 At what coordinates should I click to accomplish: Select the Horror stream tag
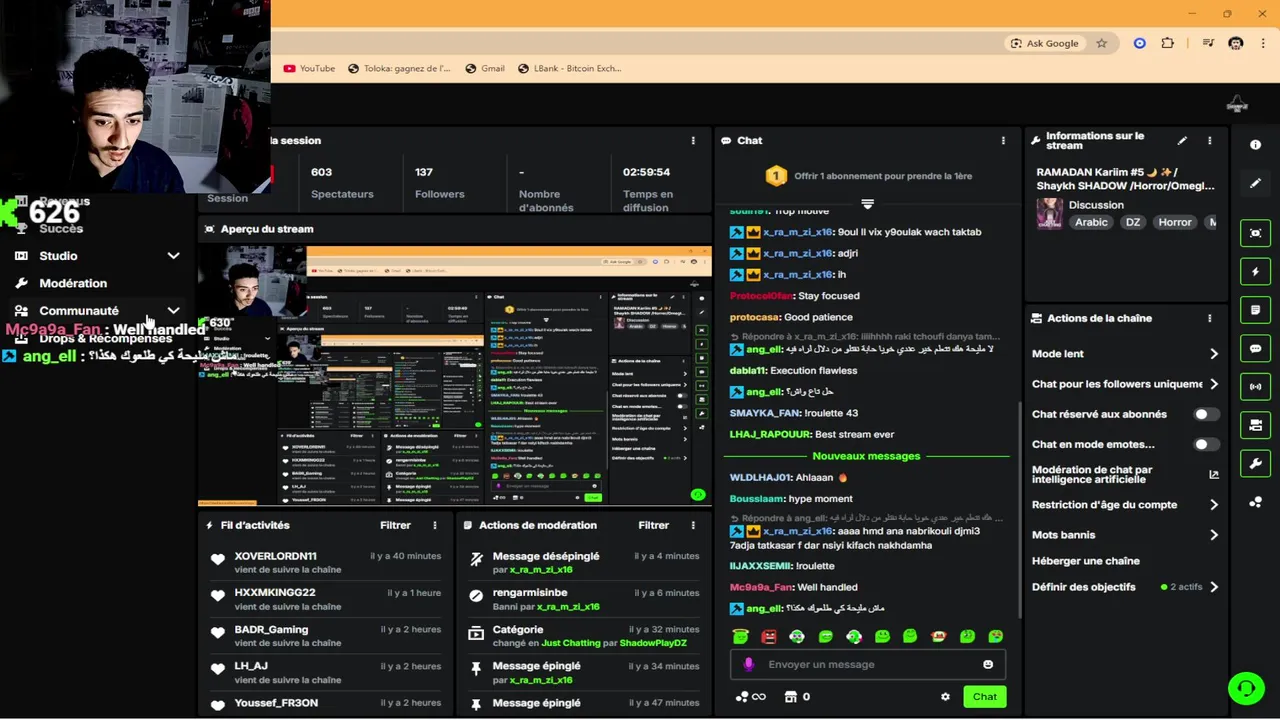coord(1175,222)
